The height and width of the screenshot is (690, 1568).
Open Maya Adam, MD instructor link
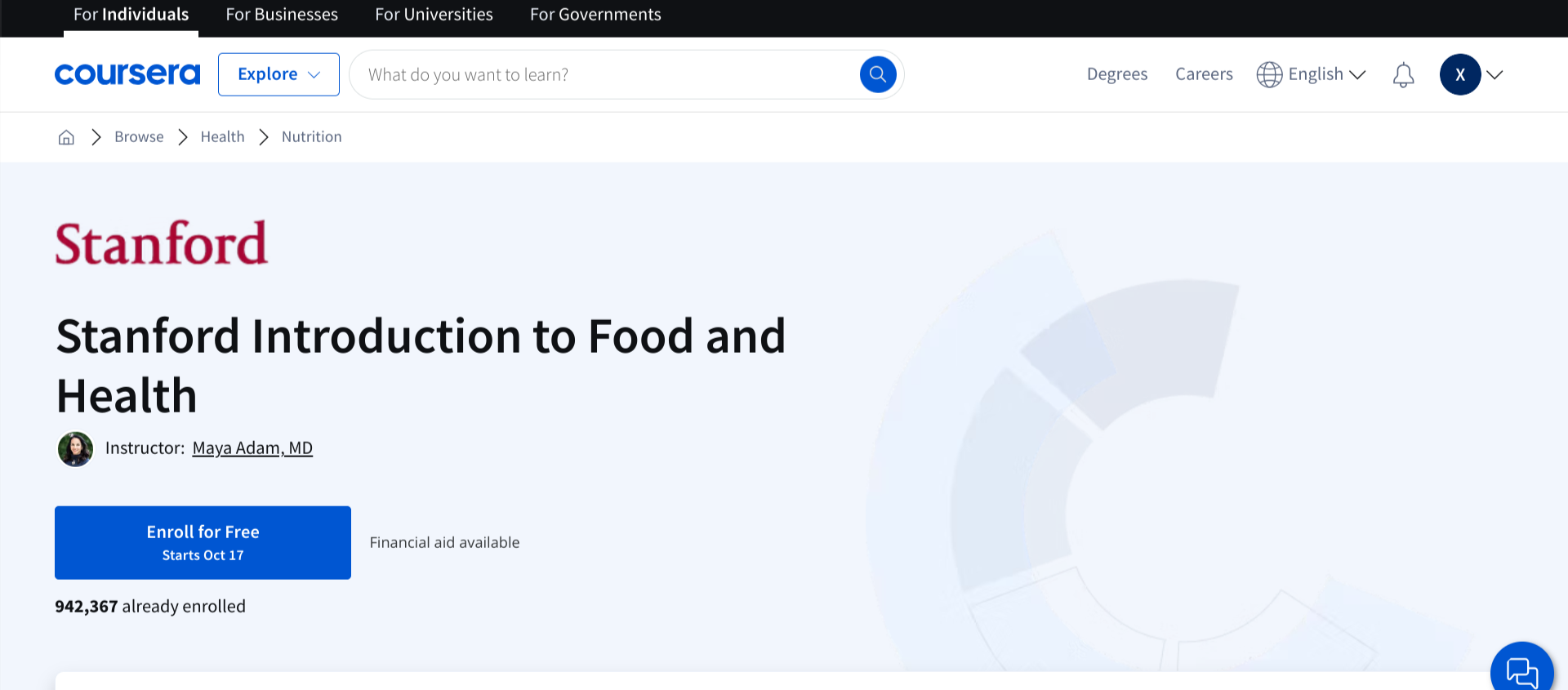click(x=252, y=448)
